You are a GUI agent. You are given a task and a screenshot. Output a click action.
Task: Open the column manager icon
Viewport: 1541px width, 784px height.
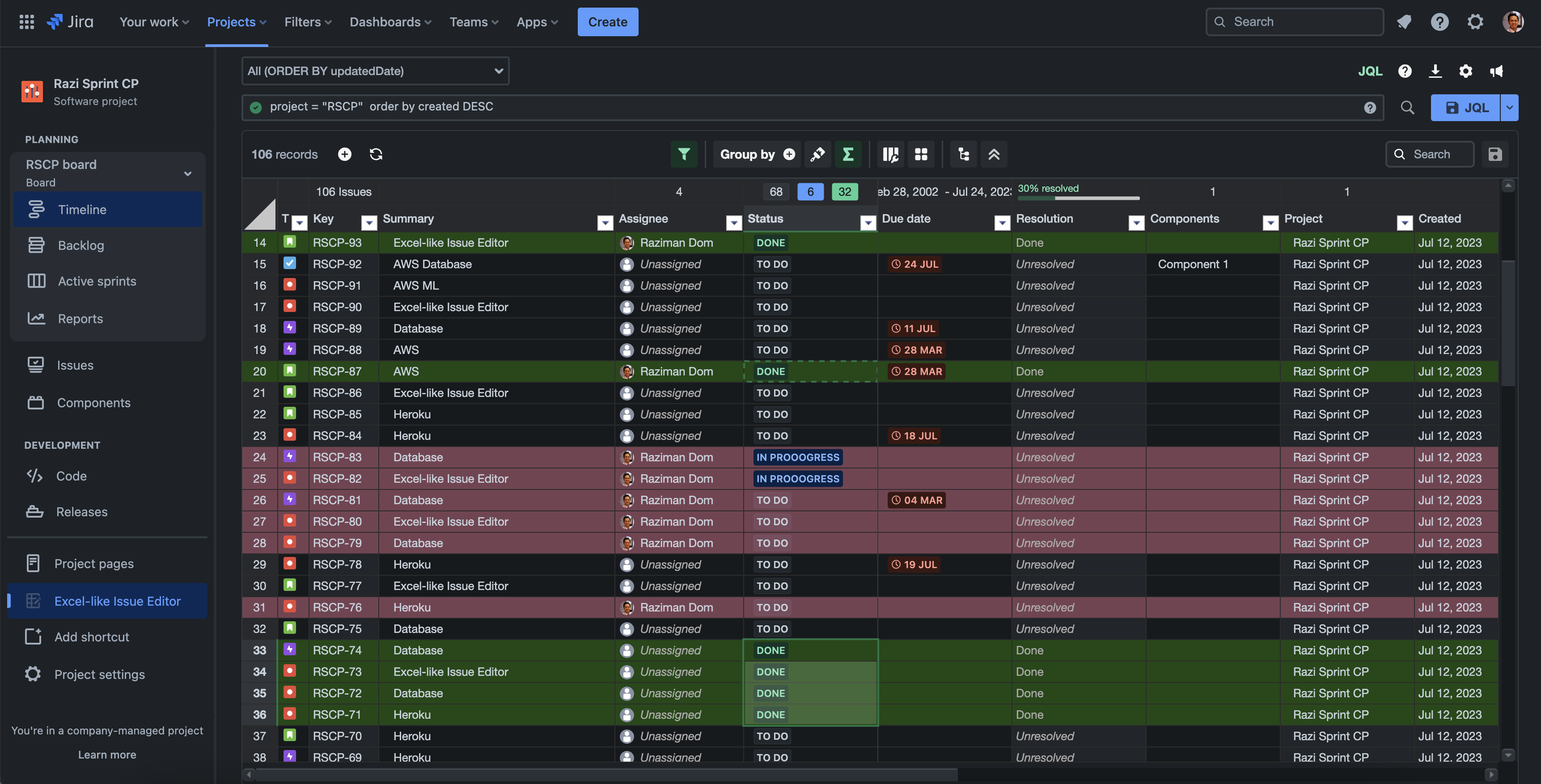click(x=890, y=154)
